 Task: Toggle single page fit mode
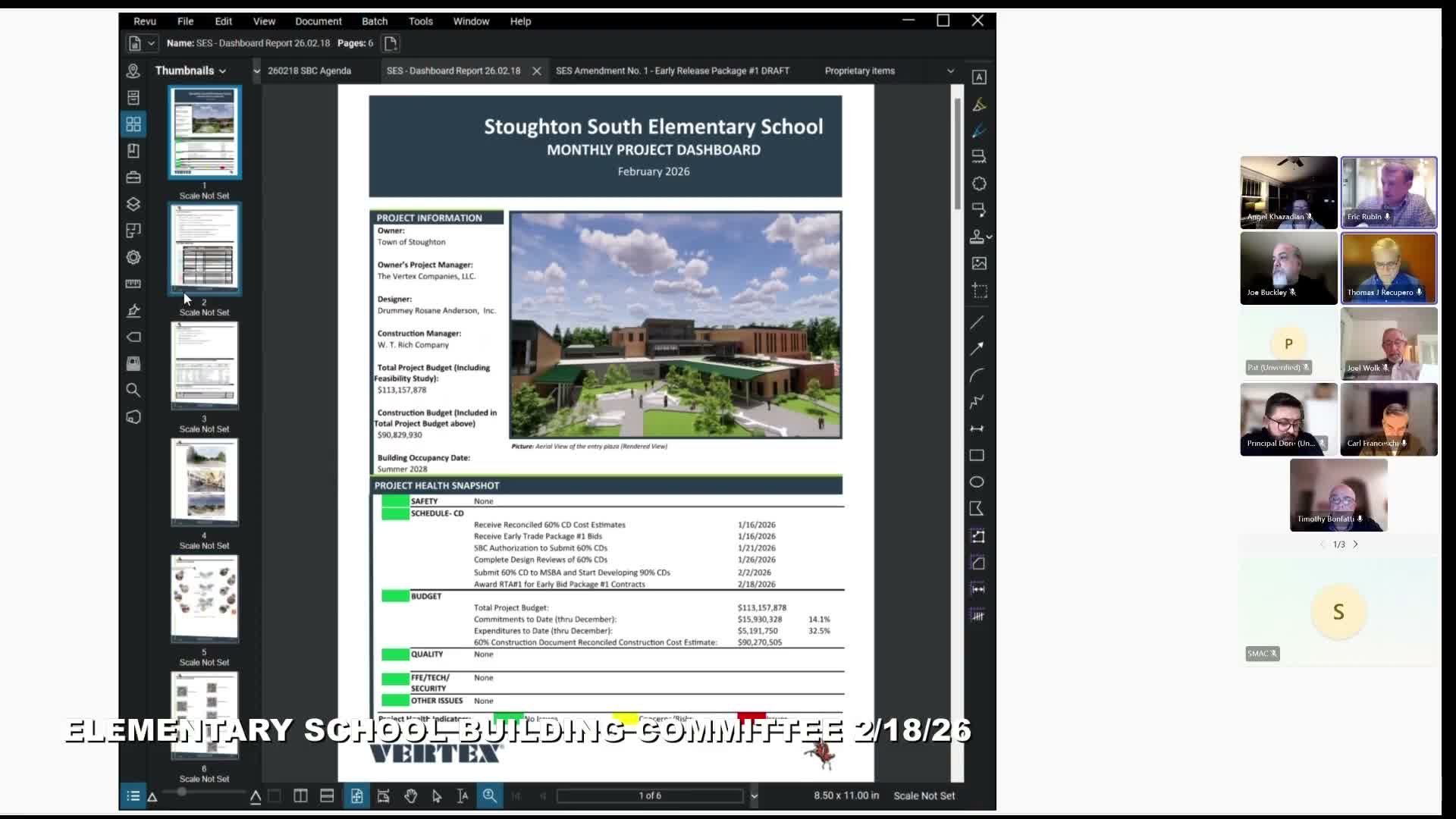tap(356, 796)
